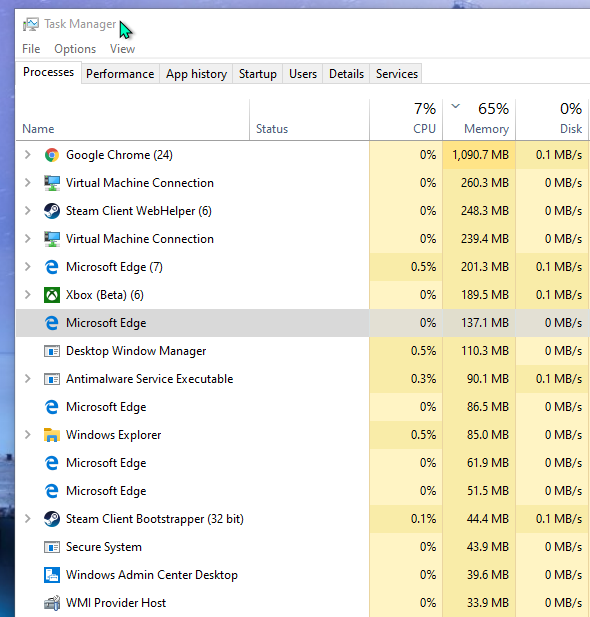Viewport: 590px width, 617px height.
Task: Click the 85.0 MB memory value
Action: [488, 435]
